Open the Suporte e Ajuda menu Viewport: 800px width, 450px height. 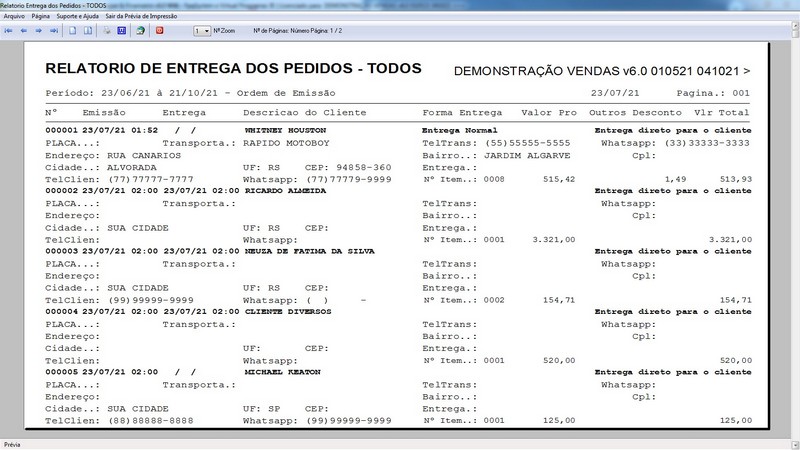[78, 16]
